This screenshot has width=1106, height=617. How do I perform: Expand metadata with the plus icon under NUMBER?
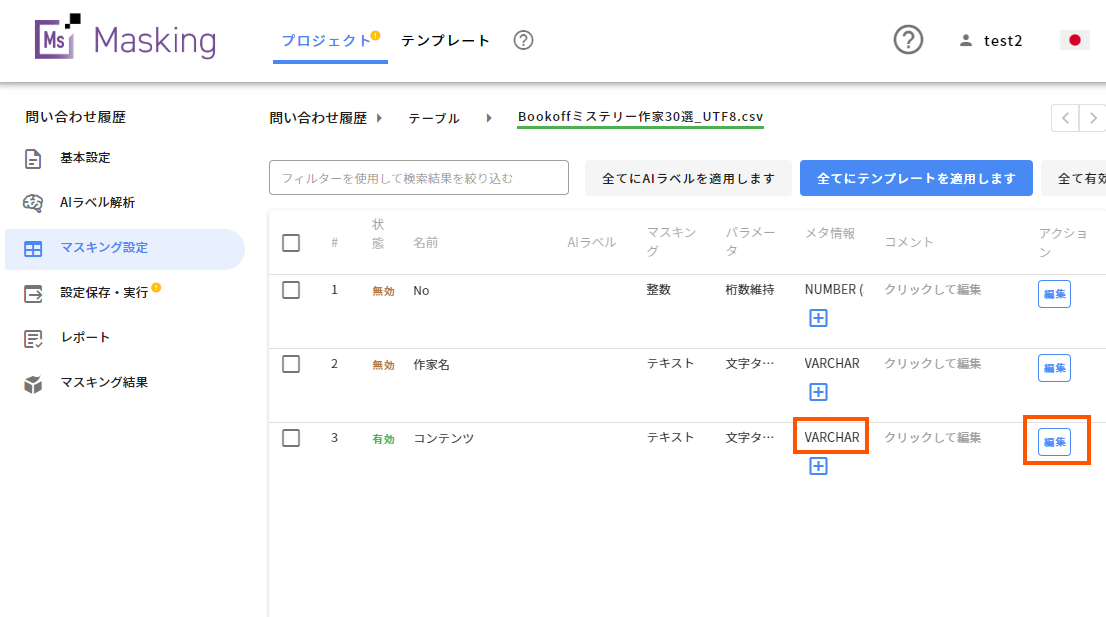coord(818,317)
